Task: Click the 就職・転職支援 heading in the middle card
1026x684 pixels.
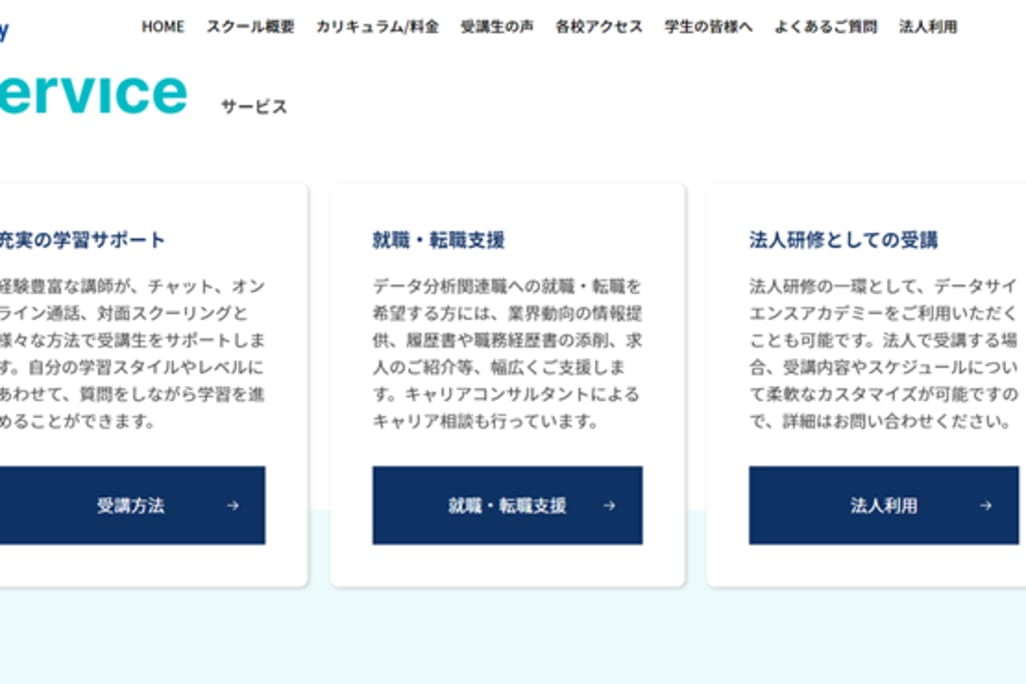Action: (x=438, y=240)
